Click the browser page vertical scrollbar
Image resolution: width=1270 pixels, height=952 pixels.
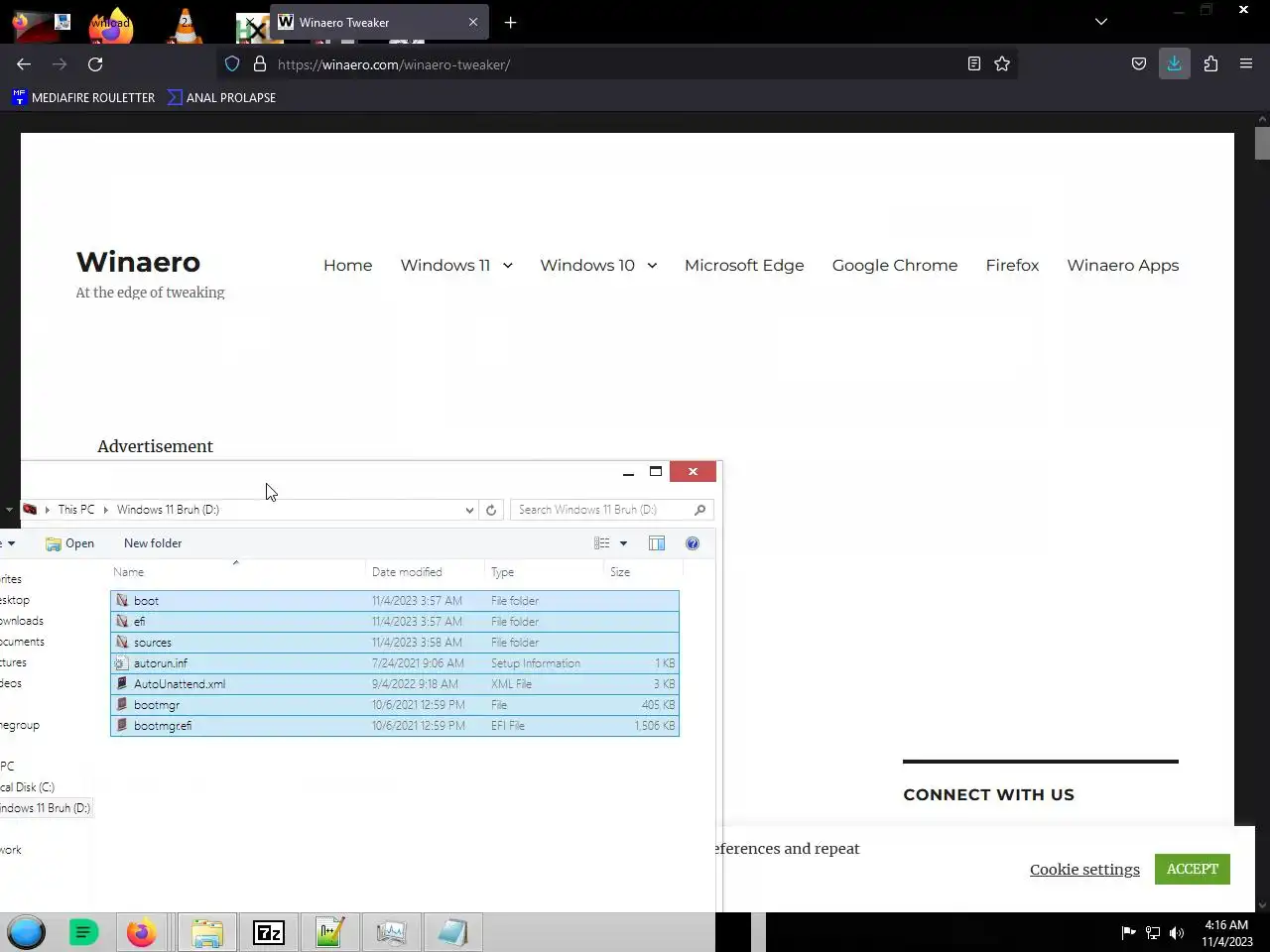tap(1262, 144)
